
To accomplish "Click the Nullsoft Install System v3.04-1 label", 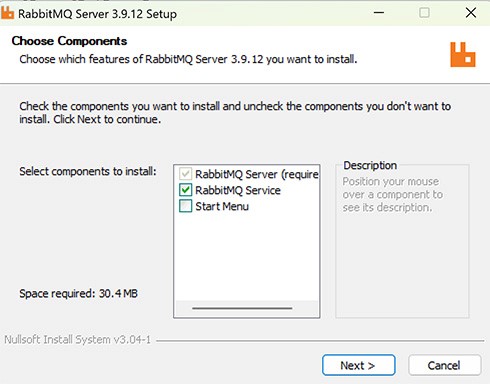I will click(77, 339).
